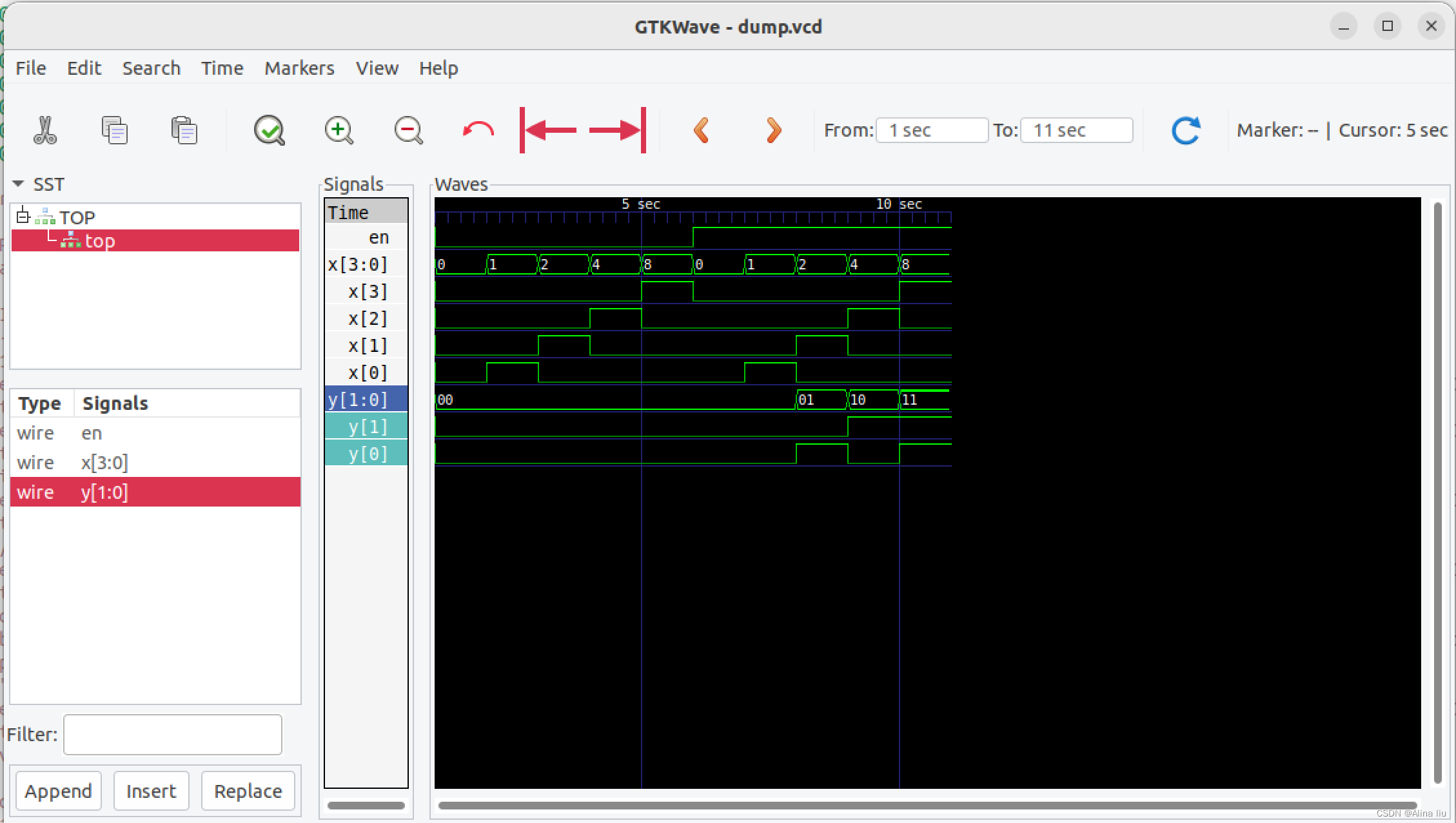Click the Zoom In magnifier icon
1456x823 pixels.
(339, 130)
